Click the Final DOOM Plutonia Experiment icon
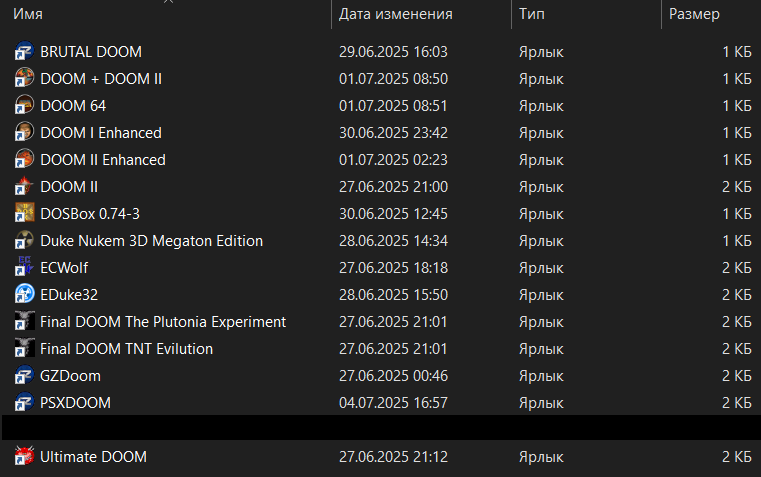761x477 pixels. [25, 322]
